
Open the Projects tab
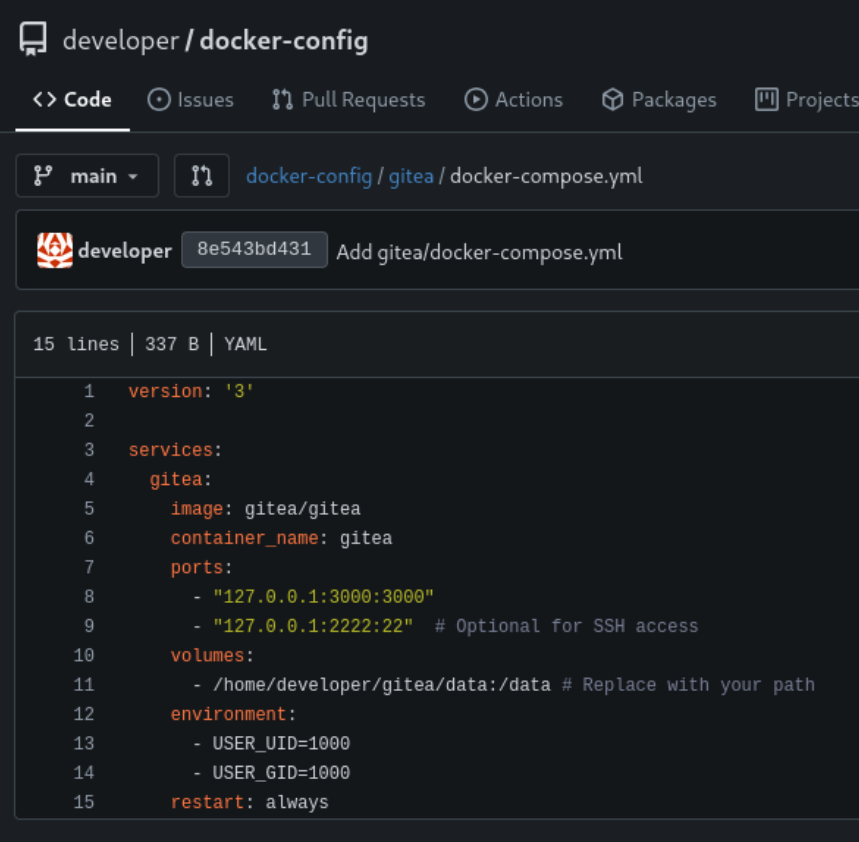(806, 100)
